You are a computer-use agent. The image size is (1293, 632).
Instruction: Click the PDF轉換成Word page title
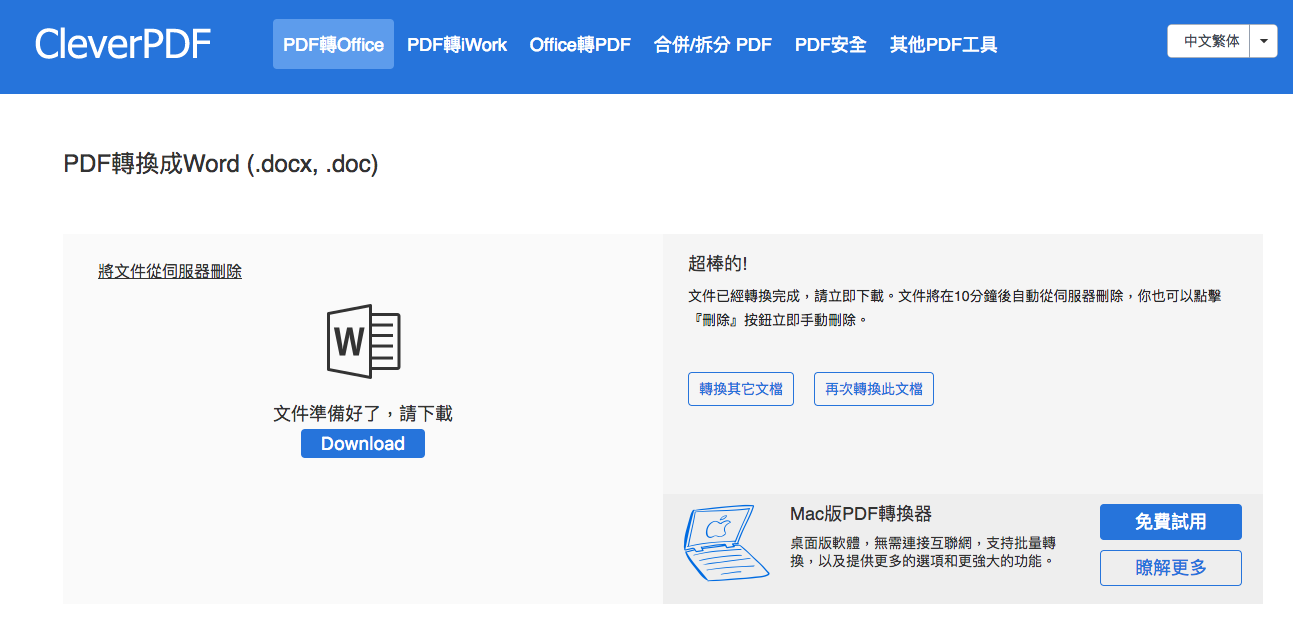coord(221,165)
